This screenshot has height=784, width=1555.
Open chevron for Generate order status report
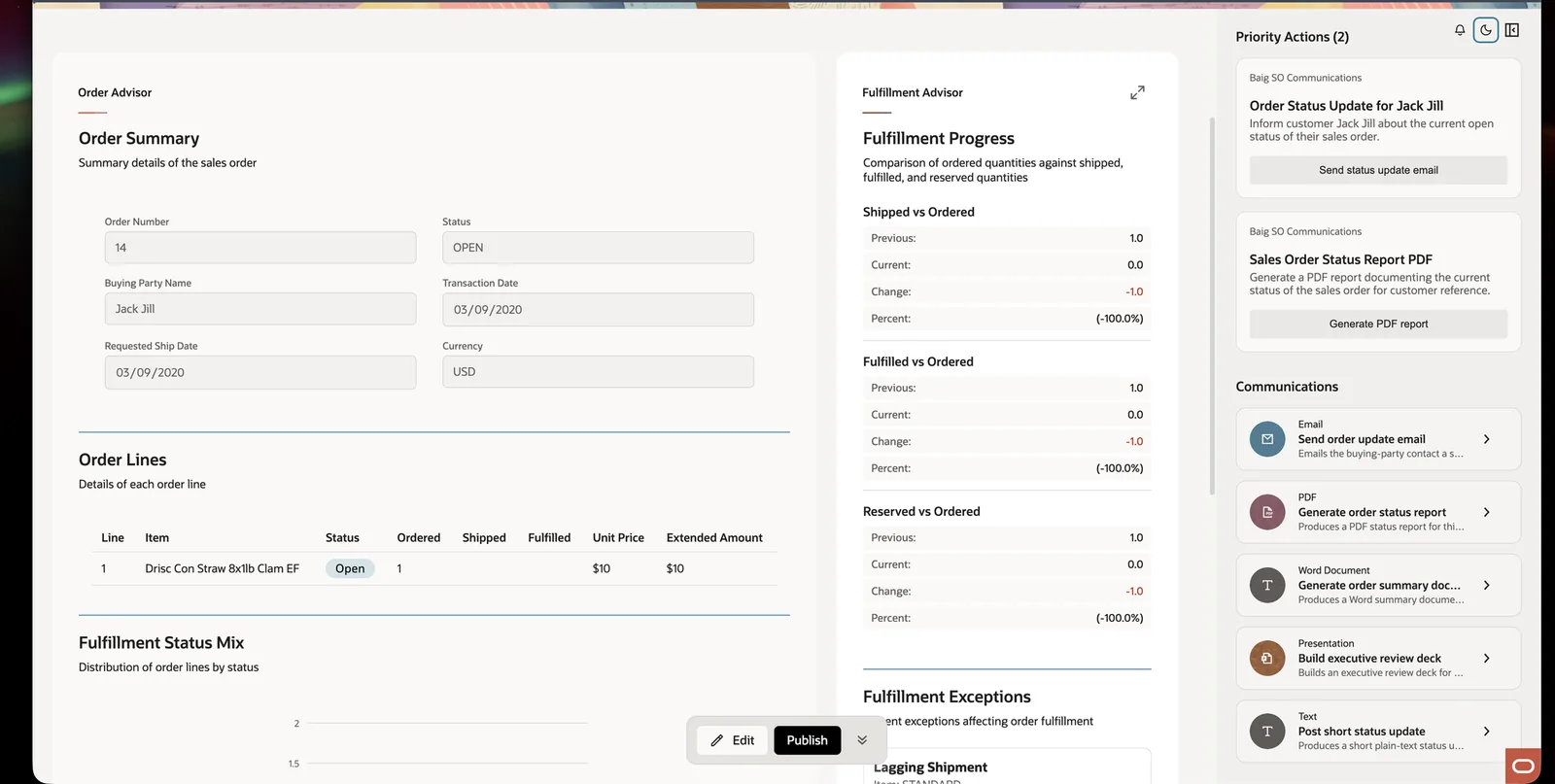pos(1487,512)
